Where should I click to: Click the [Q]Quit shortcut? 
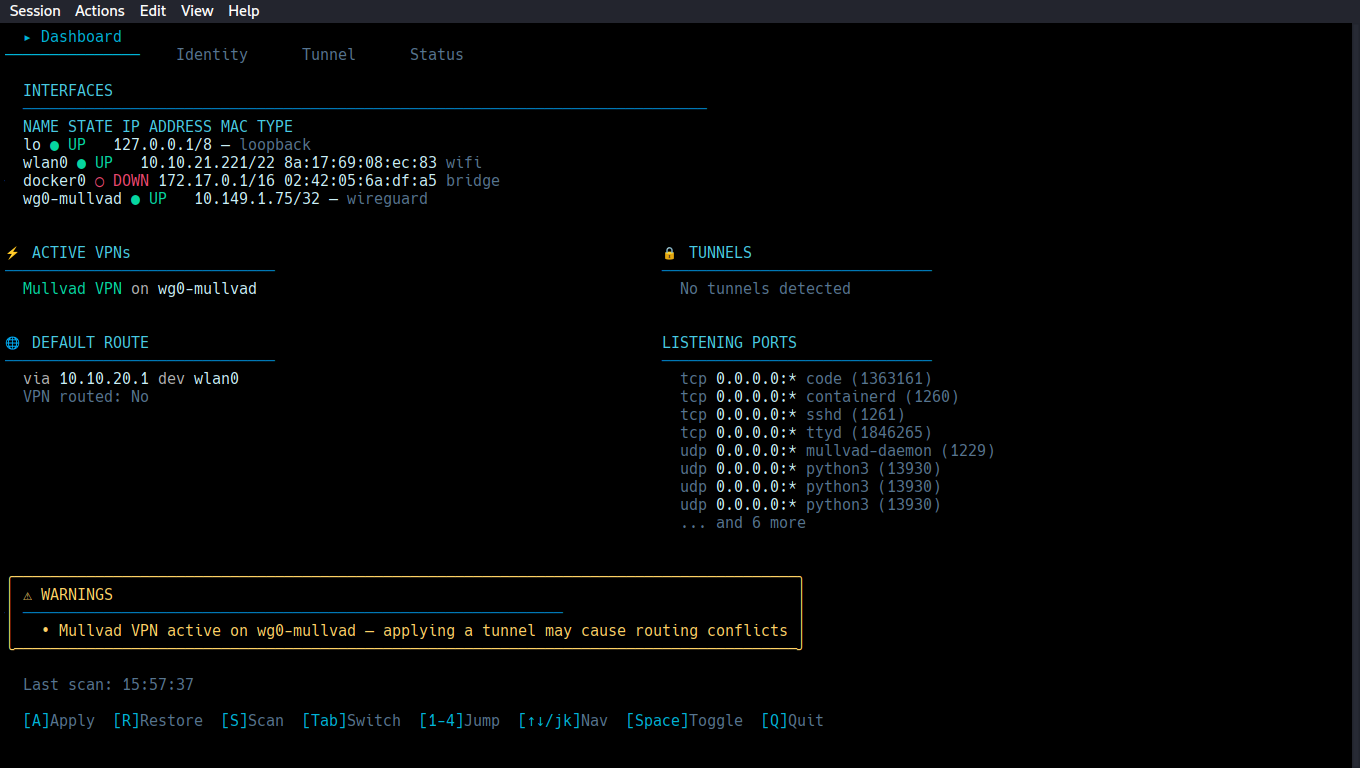pos(793,721)
